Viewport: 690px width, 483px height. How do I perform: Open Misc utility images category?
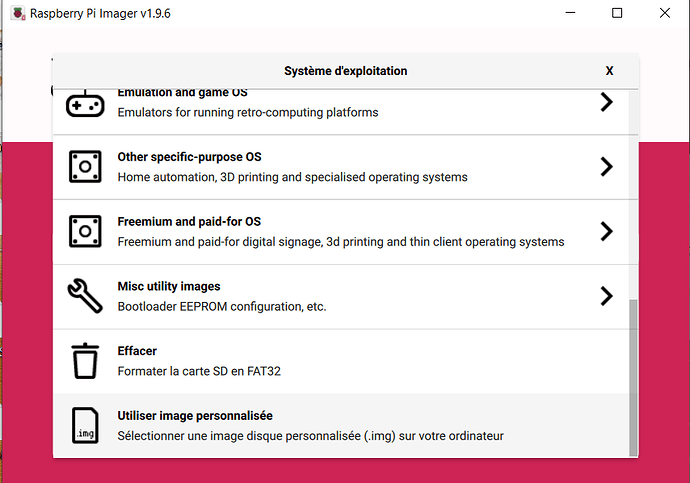341,296
